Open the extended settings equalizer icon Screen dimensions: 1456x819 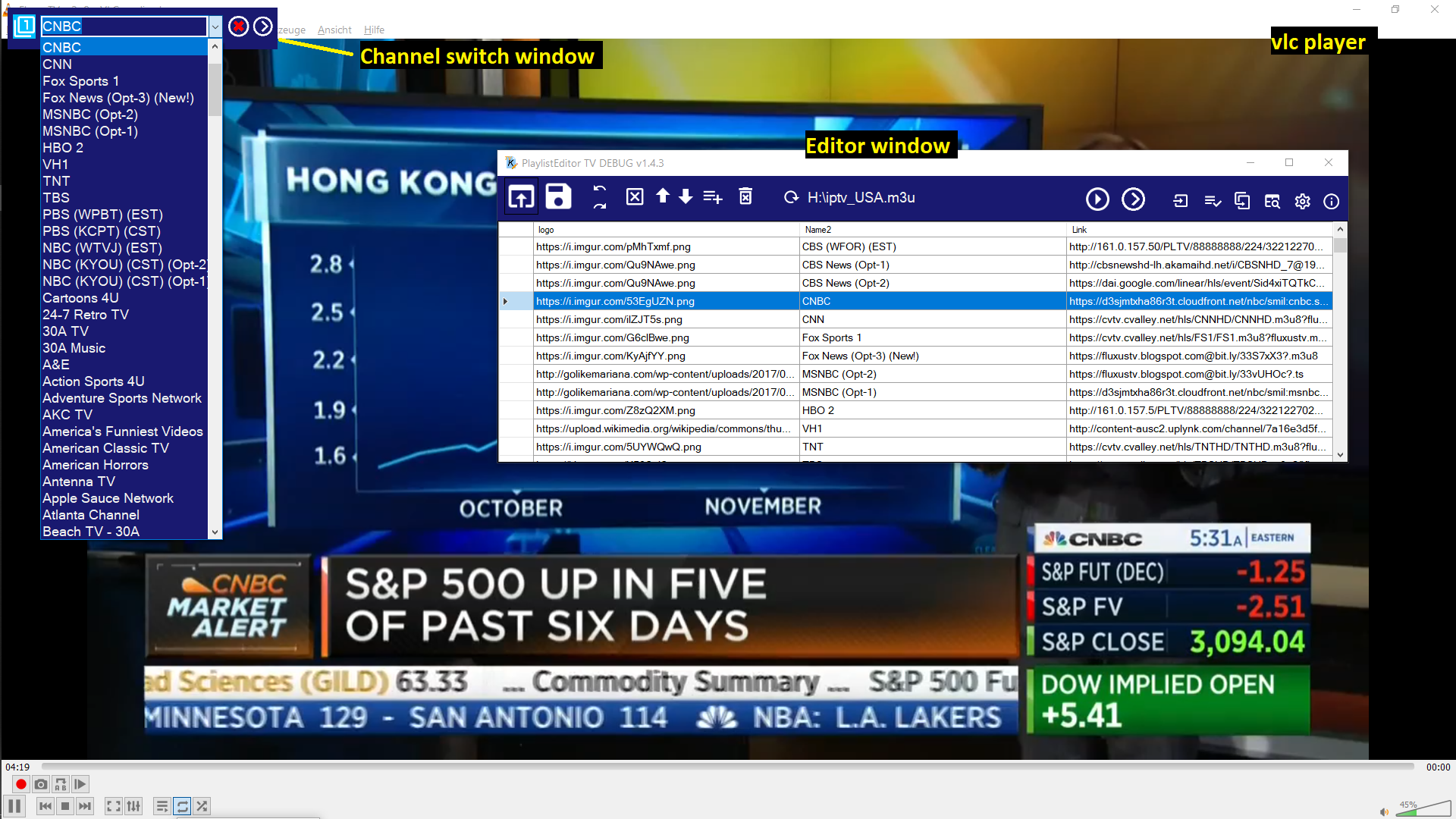(133, 806)
